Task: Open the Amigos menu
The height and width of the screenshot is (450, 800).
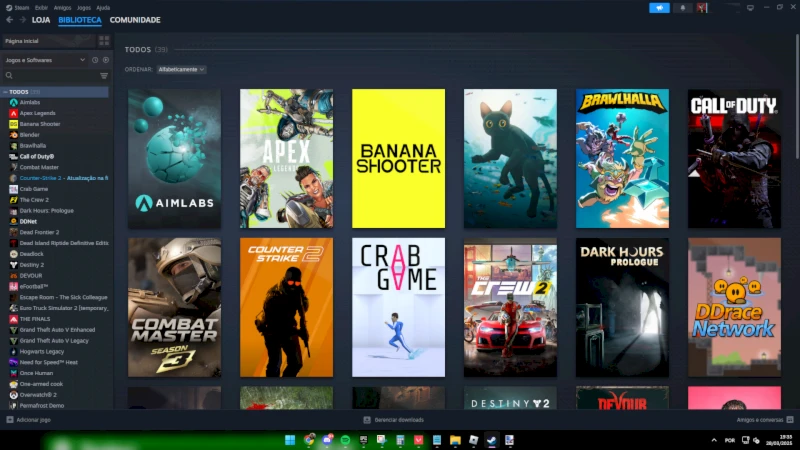Action: 62,8
